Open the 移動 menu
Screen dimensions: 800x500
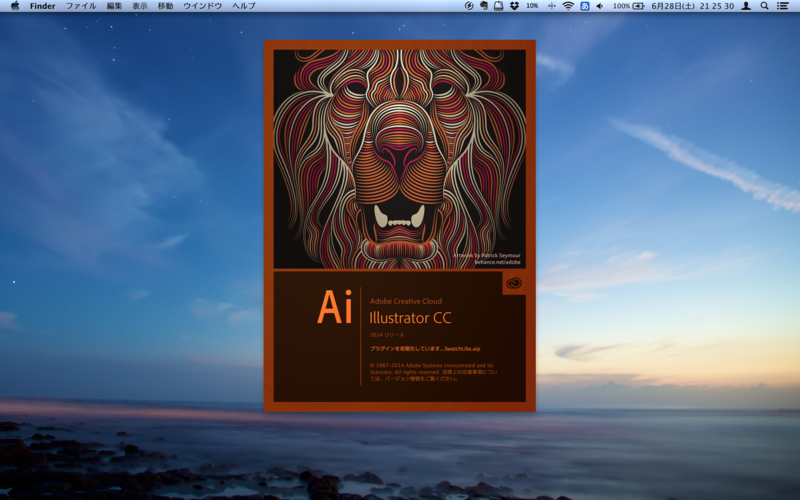pyautogui.click(x=165, y=6)
